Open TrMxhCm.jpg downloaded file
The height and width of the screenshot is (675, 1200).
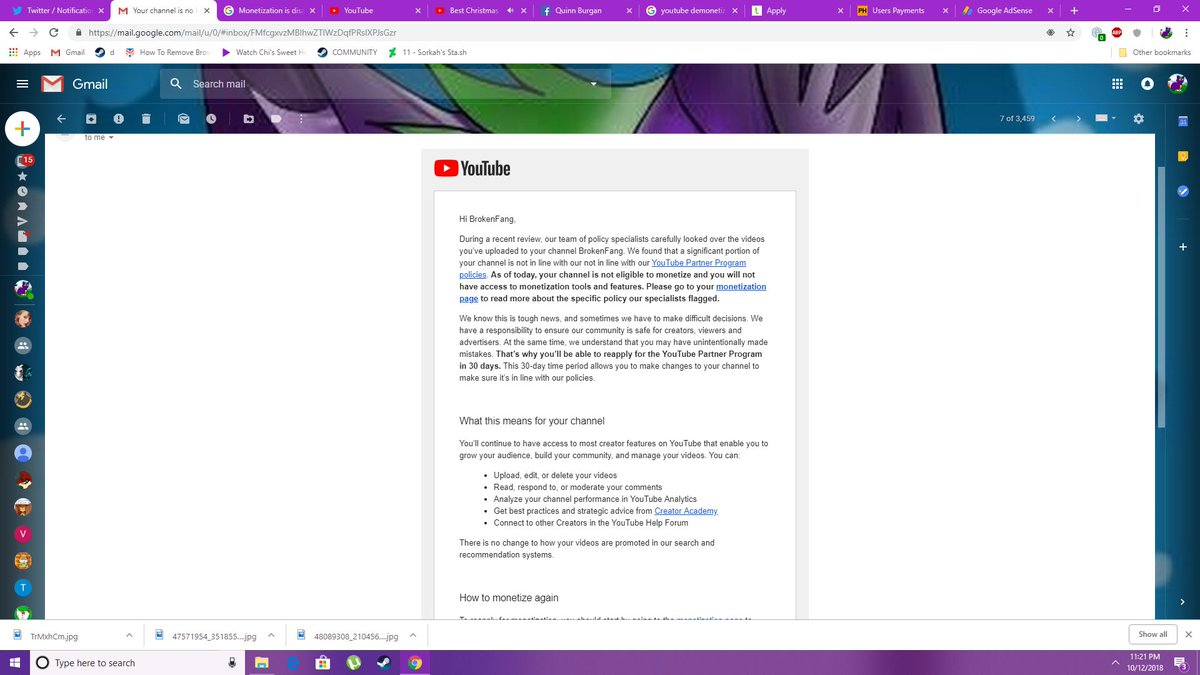pyautogui.click(x=55, y=635)
